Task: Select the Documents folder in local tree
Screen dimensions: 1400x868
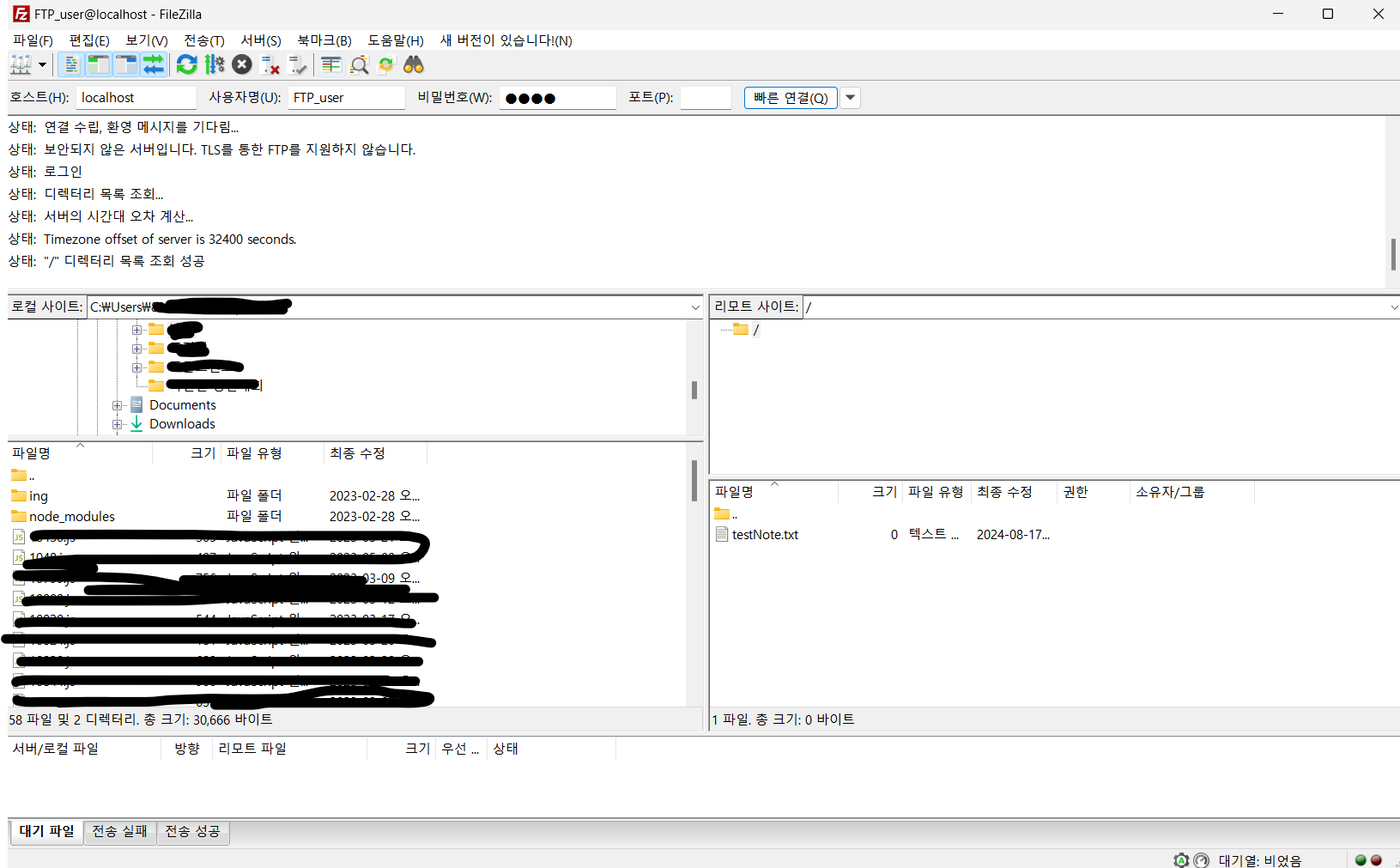Action: coord(182,405)
